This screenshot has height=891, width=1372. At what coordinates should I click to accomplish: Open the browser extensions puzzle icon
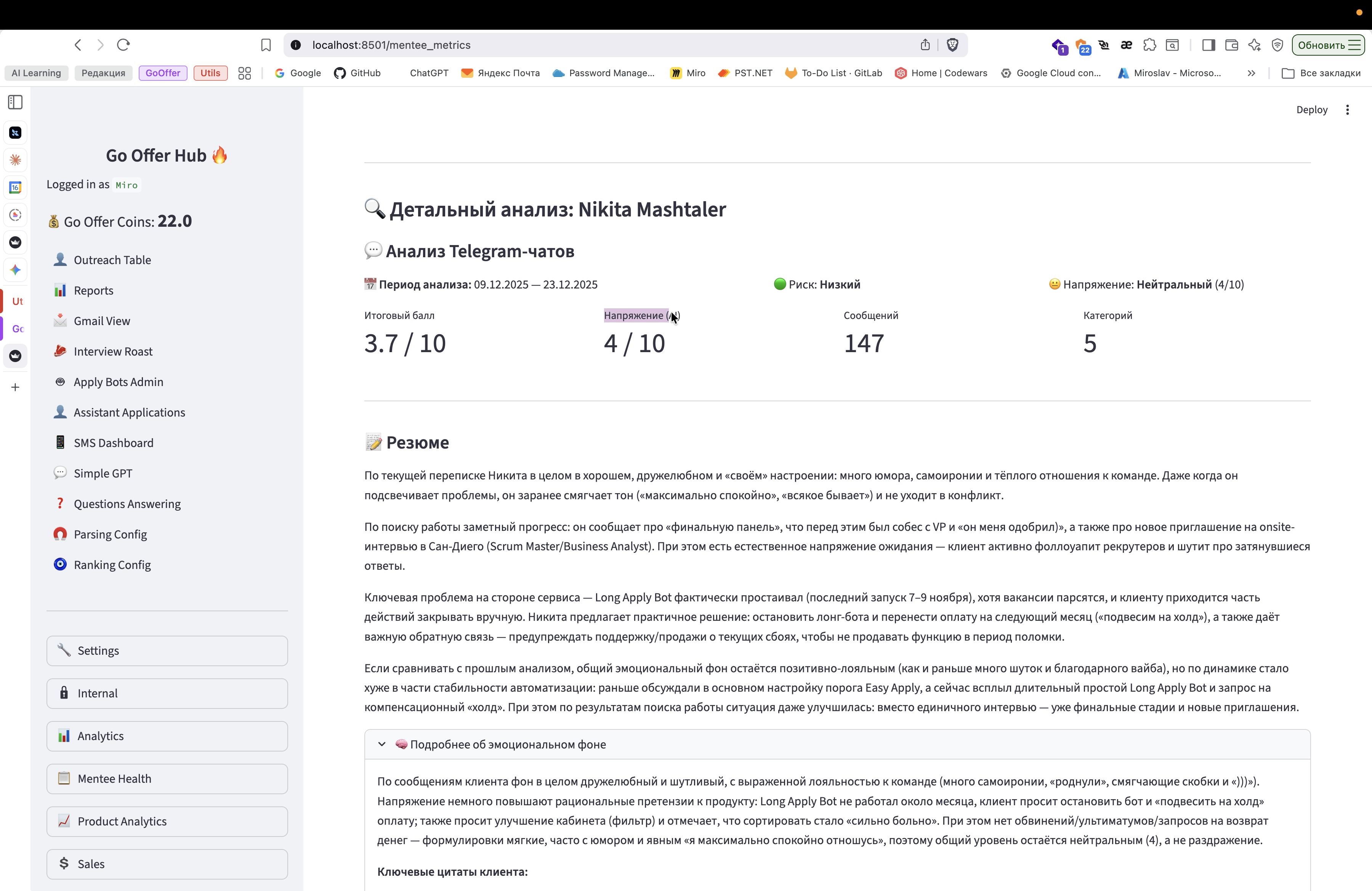1149,45
